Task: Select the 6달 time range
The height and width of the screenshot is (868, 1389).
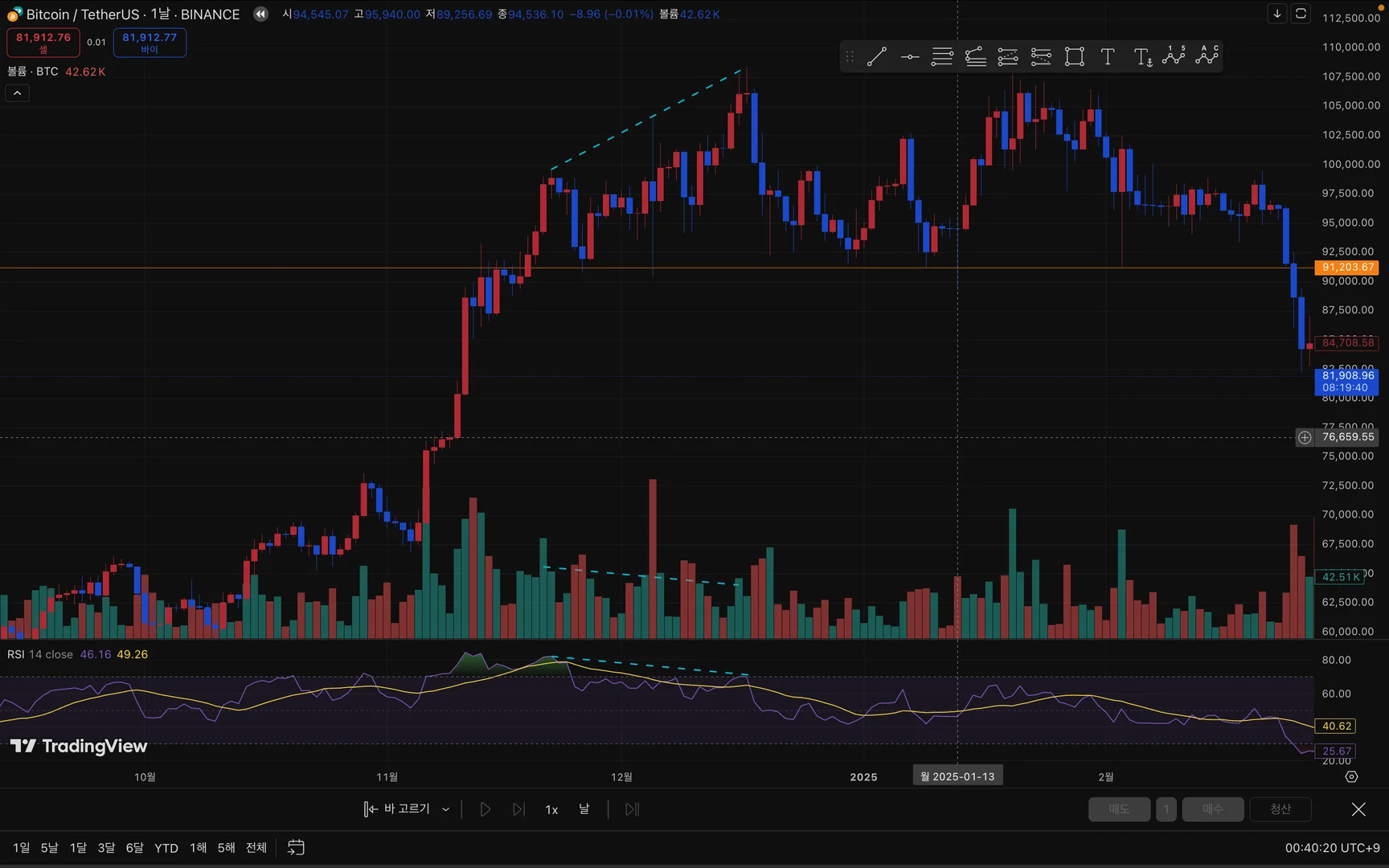Action: tap(134, 848)
